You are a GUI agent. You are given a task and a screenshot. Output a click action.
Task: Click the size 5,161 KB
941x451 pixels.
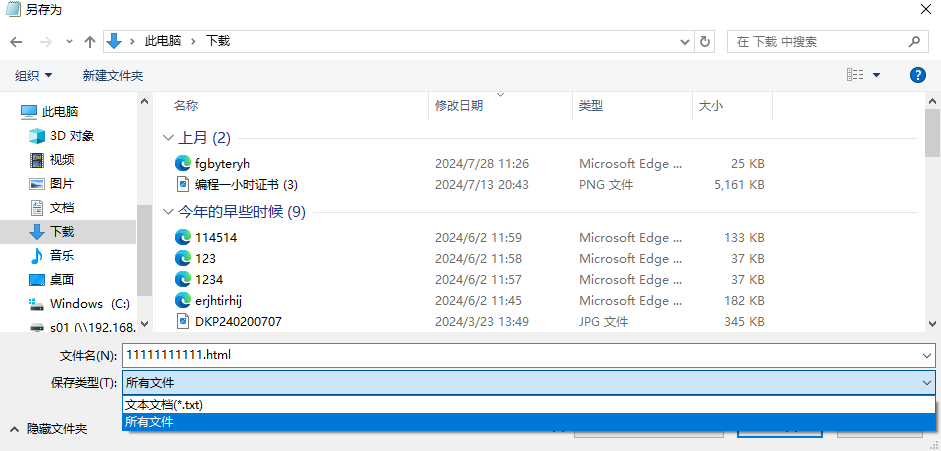[739, 185]
